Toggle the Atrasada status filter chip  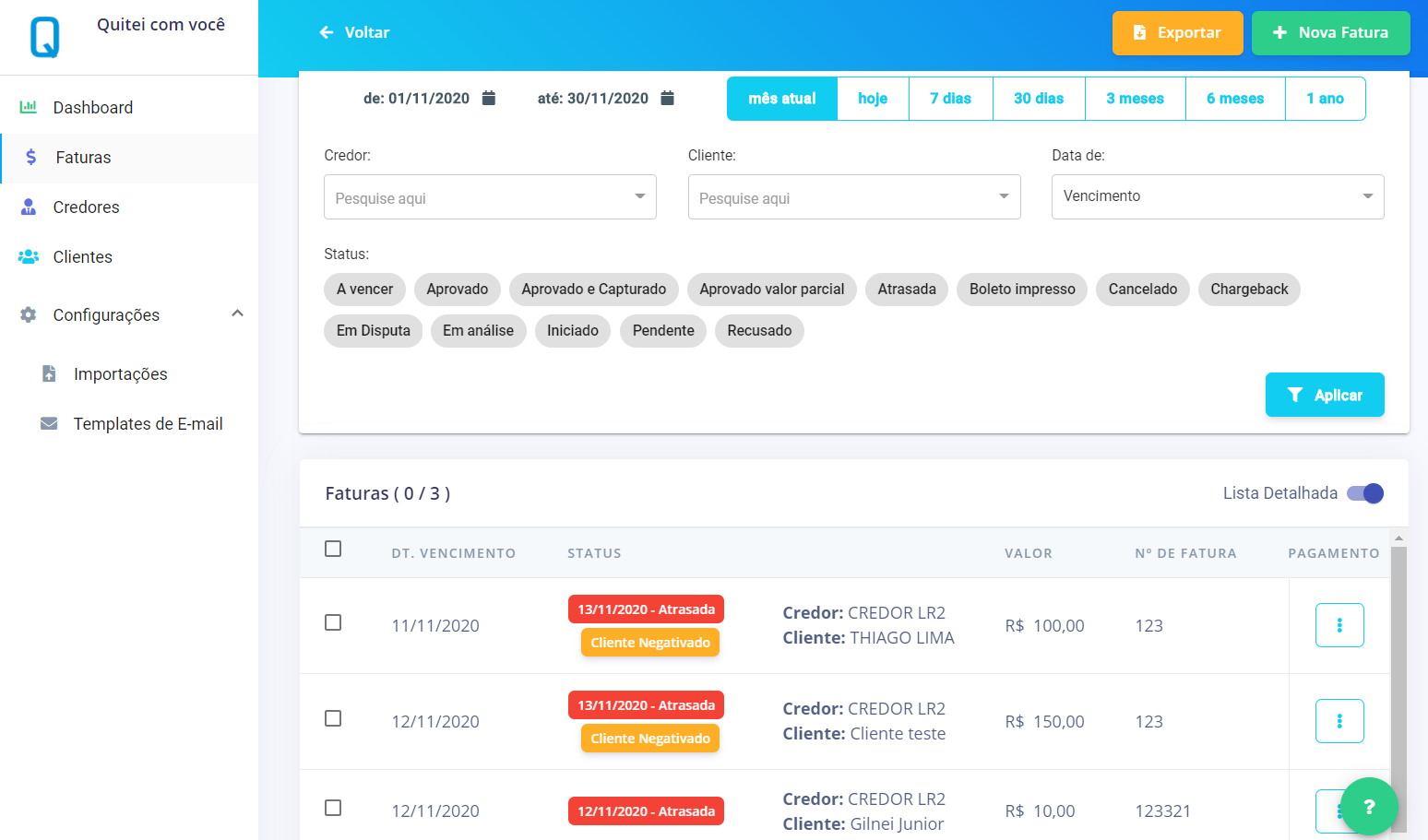pos(907,290)
